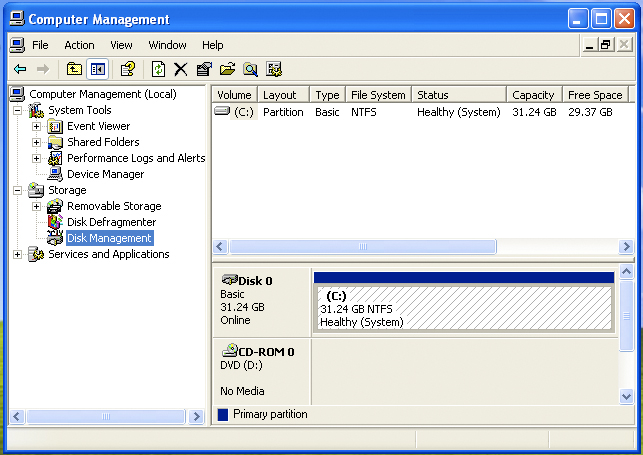Image resolution: width=643 pixels, height=455 pixels.
Task: Sort by the Capacity column header
Action: click(534, 95)
